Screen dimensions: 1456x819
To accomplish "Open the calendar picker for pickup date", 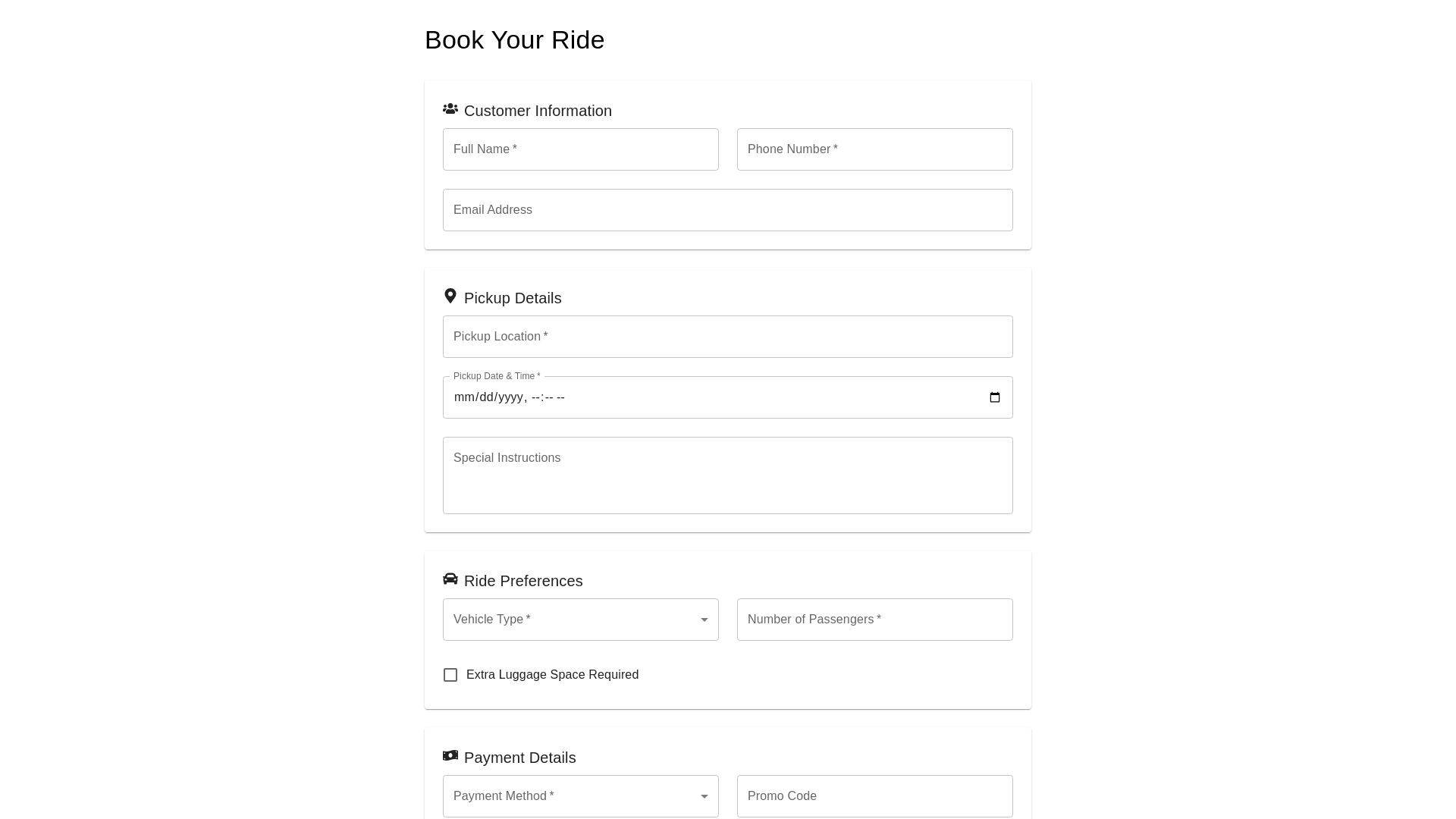I will click(995, 397).
